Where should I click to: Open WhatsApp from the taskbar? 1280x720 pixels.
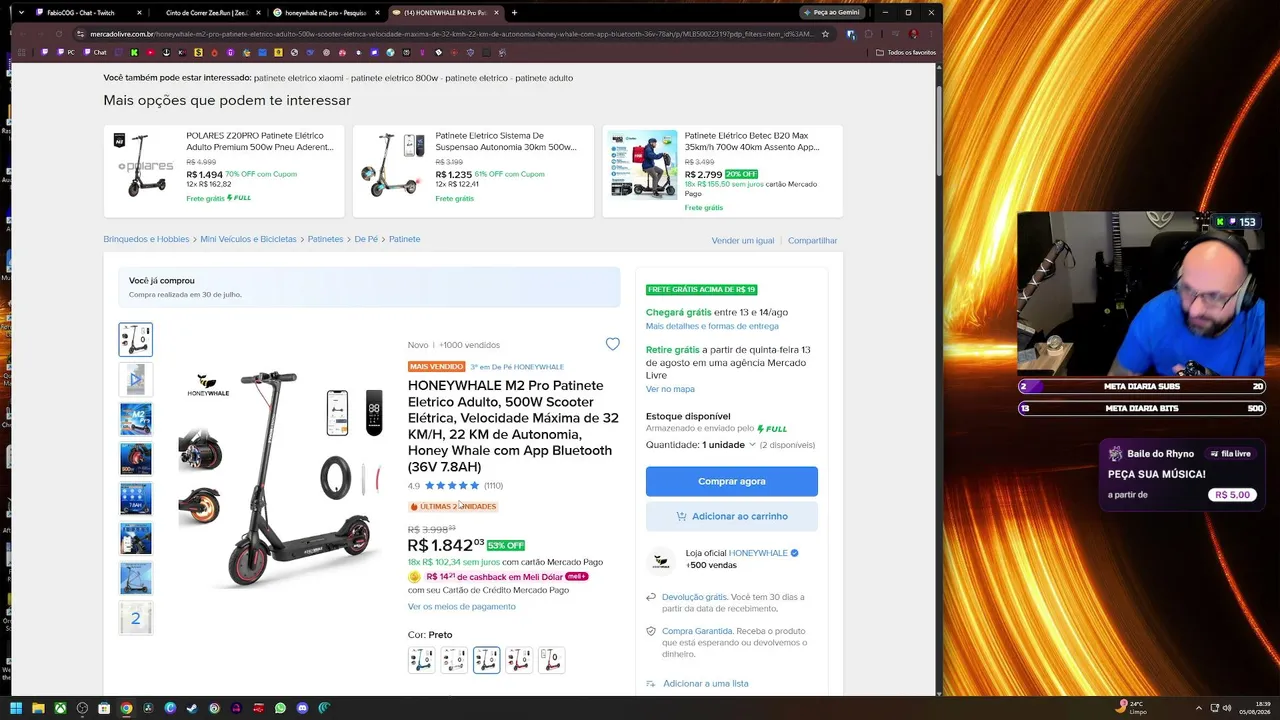(280, 708)
